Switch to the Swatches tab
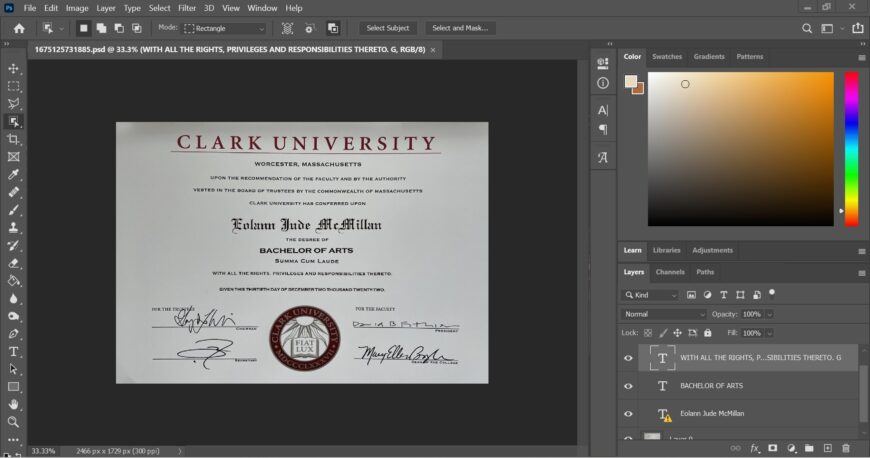Viewport: 870px width, 458px height. click(x=666, y=57)
